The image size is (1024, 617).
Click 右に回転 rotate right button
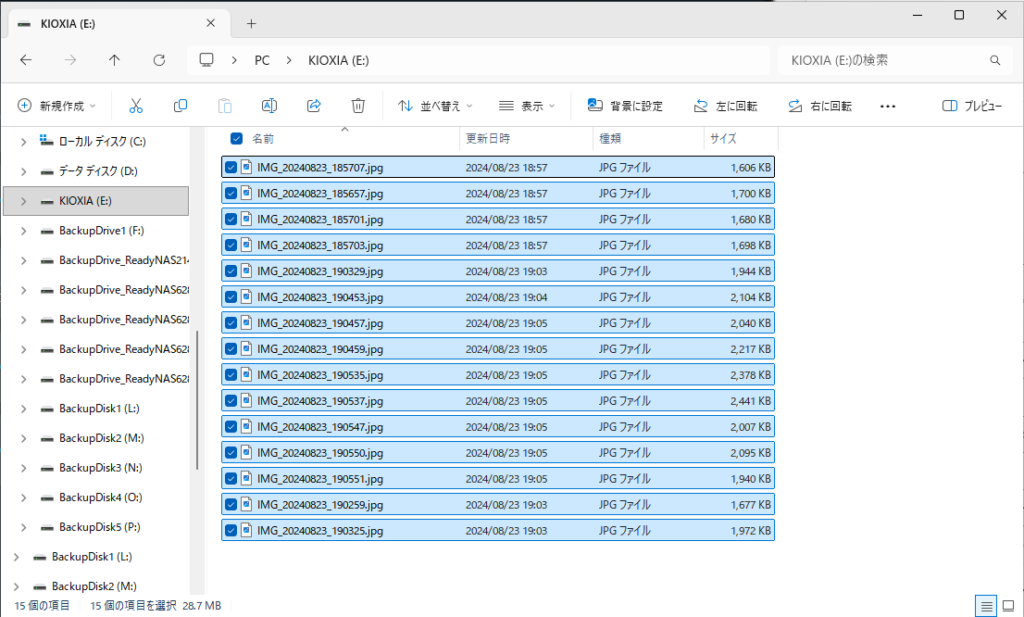(820, 105)
